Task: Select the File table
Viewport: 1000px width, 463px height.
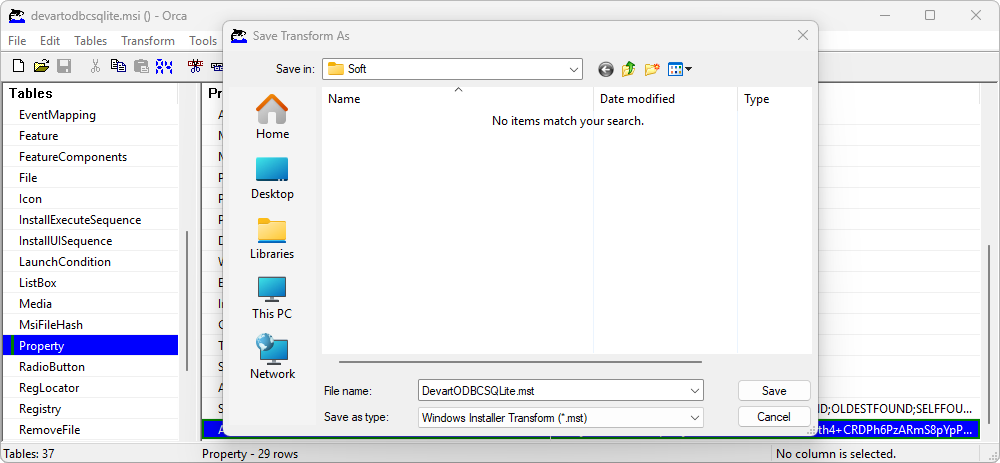Action: (91, 178)
